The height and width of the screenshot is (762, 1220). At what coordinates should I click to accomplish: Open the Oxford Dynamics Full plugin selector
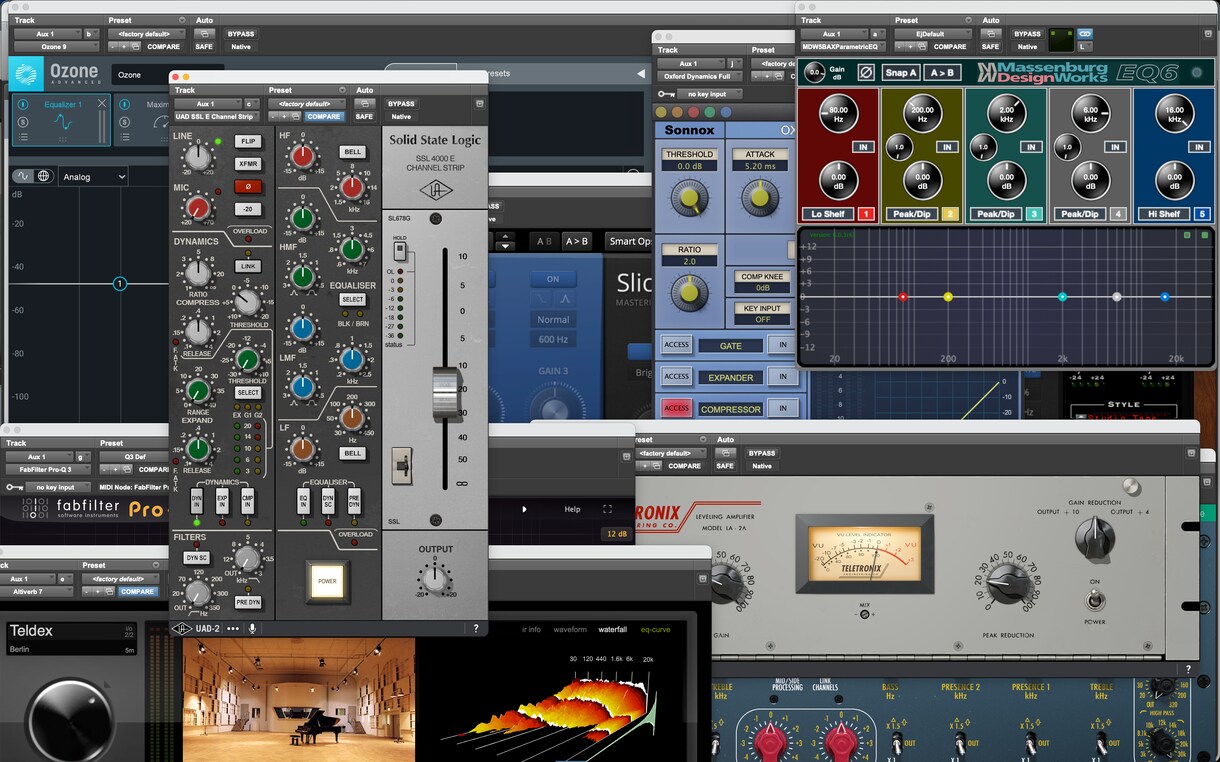[x=698, y=77]
